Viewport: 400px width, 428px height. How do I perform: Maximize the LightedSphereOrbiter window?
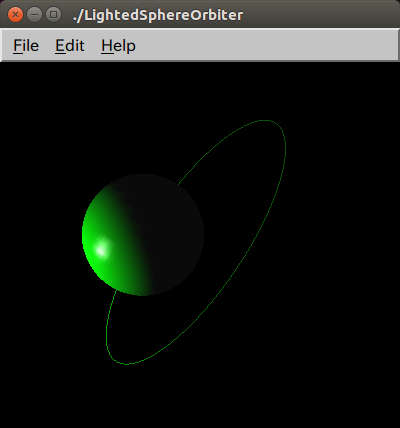point(53,15)
